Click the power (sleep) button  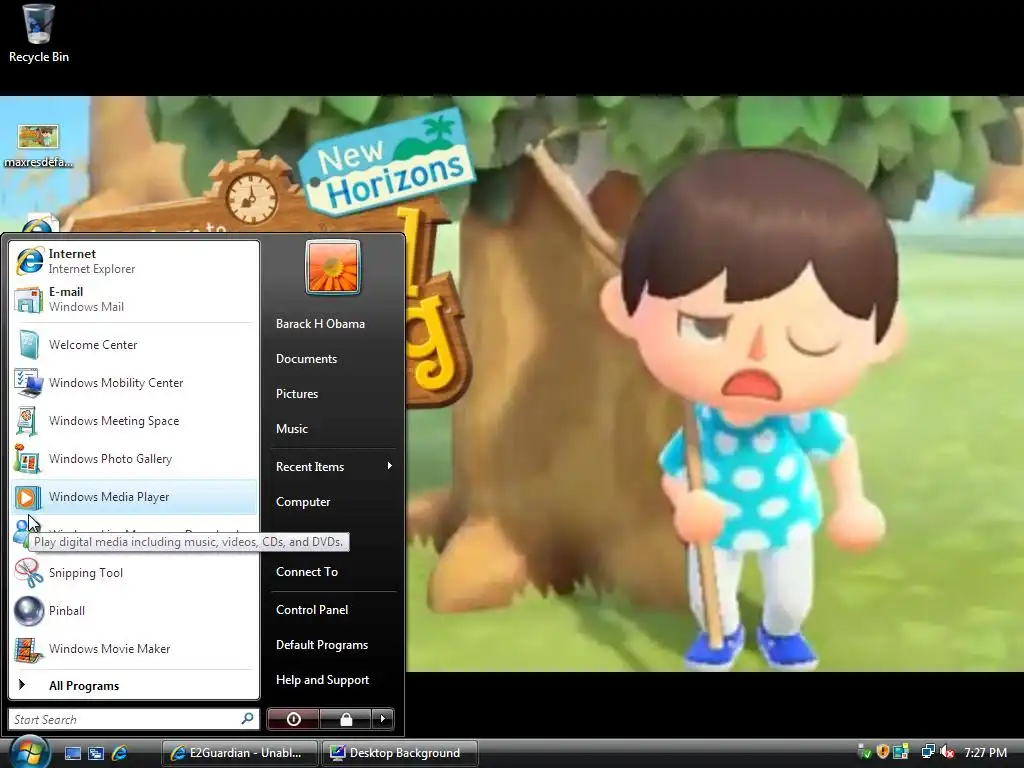(x=294, y=719)
